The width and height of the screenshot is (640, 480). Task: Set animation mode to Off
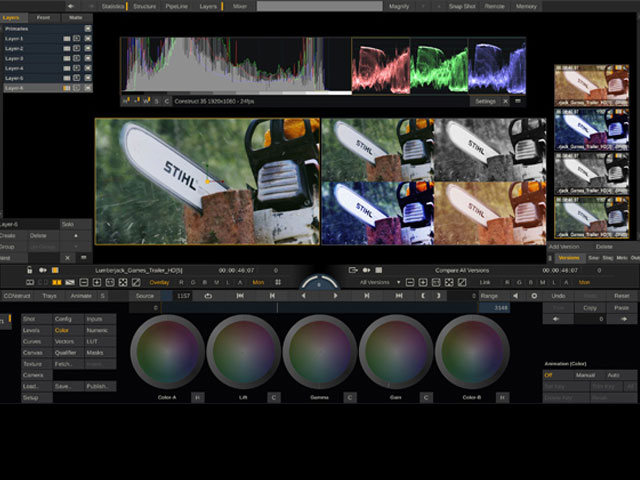(556, 375)
